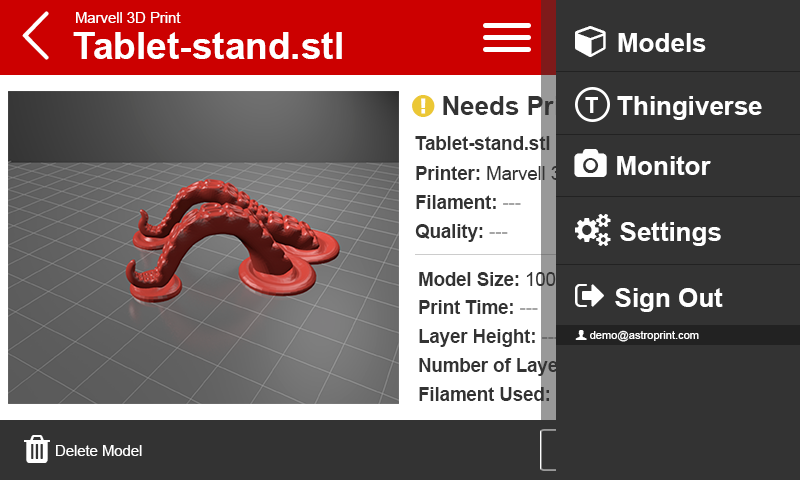Click the Filament Used row
Viewport: 800px width, 480px height.
coord(485,394)
